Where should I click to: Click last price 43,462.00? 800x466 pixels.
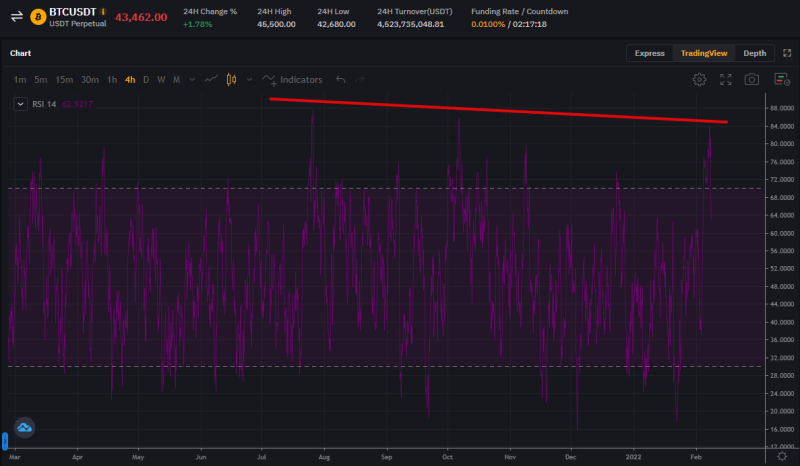(141, 17)
